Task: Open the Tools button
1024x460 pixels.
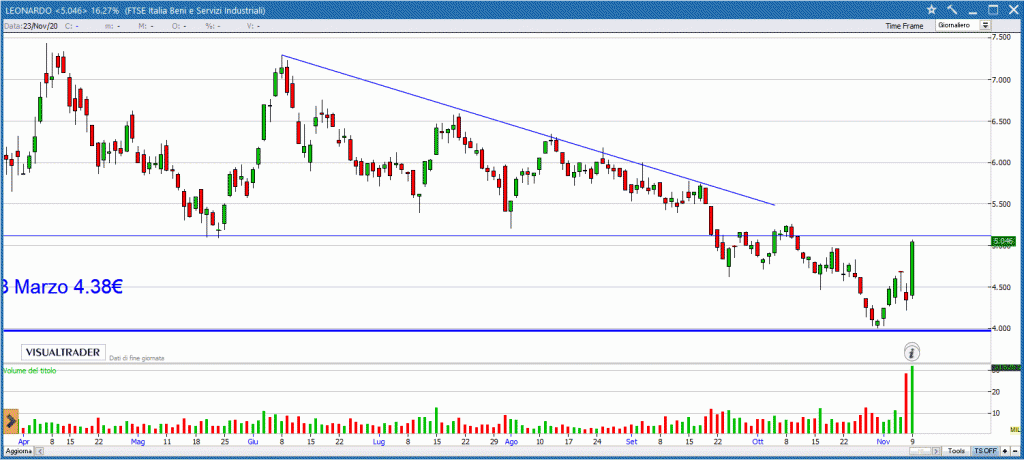Action: (956, 452)
